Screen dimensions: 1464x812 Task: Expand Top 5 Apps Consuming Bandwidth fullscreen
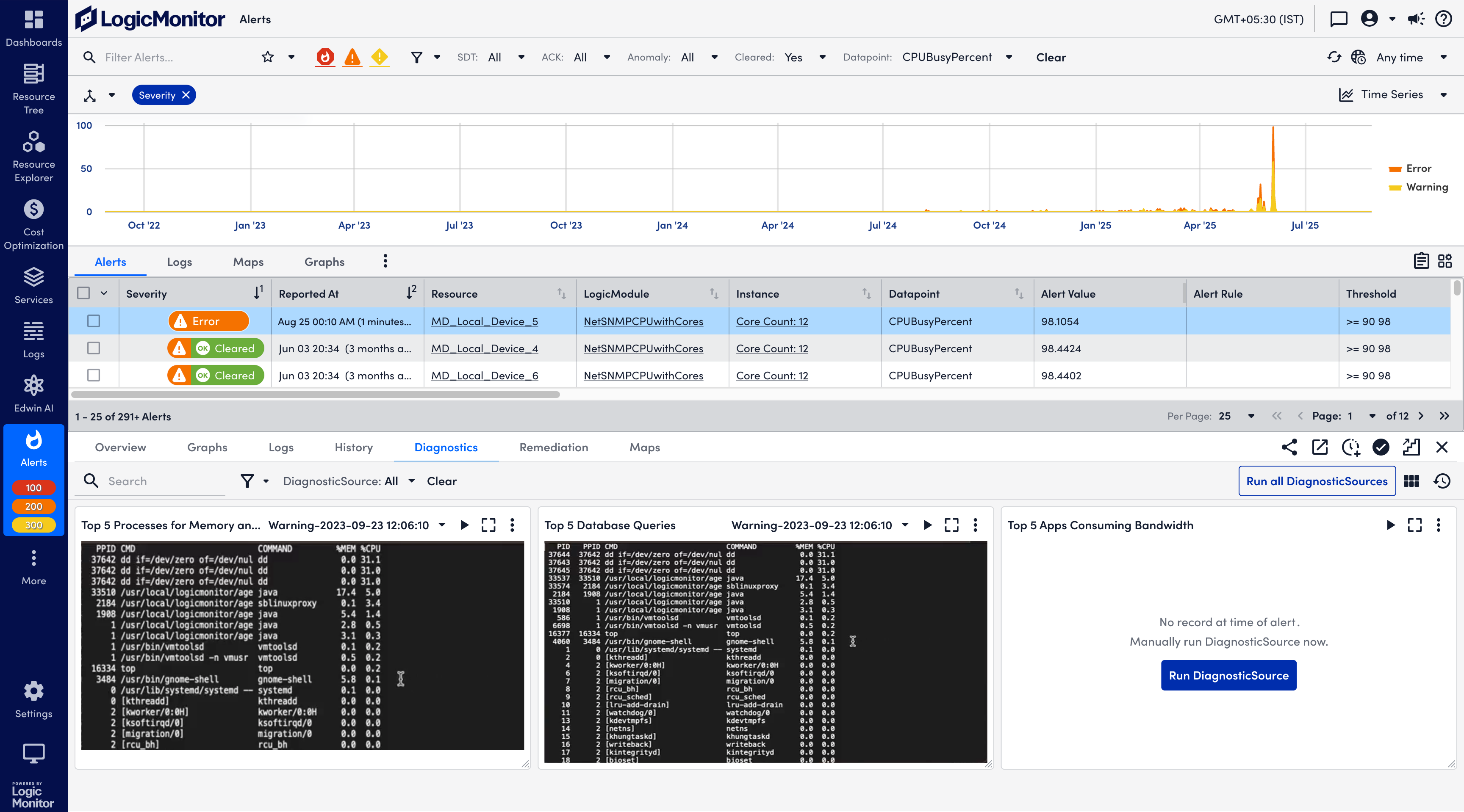click(1414, 525)
